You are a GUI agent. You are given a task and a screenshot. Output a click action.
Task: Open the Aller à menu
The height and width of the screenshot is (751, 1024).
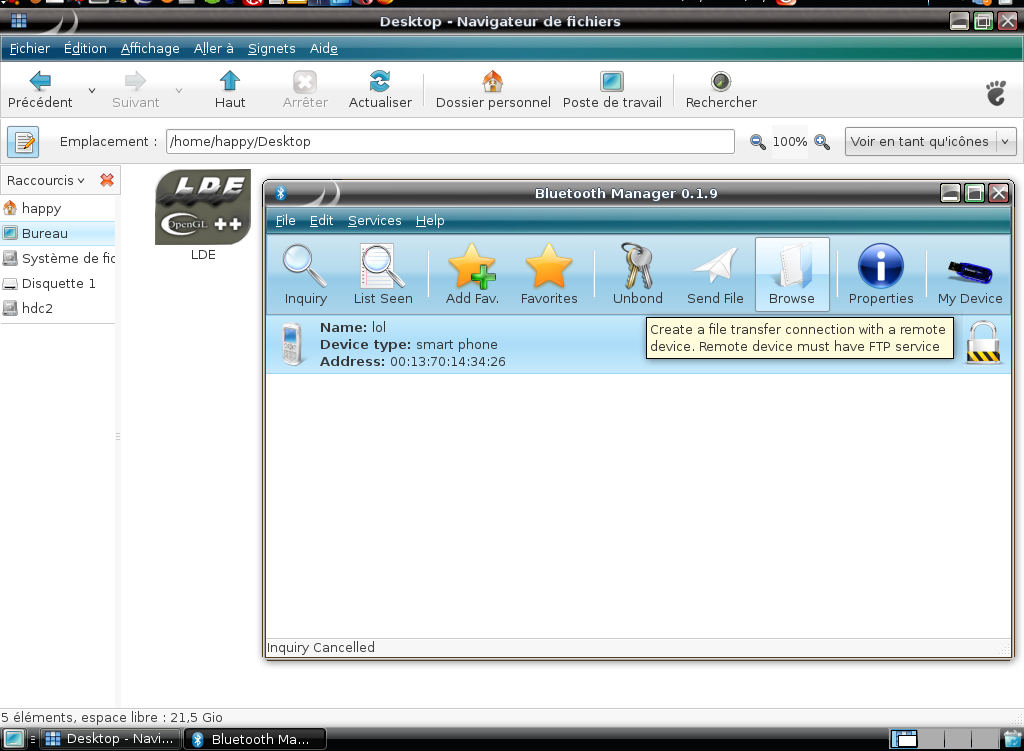tap(214, 48)
